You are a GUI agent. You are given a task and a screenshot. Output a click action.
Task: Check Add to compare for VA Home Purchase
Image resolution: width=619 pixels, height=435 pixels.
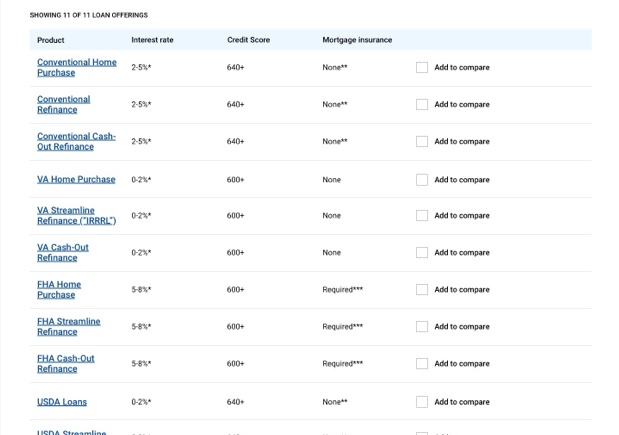point(422,180)
